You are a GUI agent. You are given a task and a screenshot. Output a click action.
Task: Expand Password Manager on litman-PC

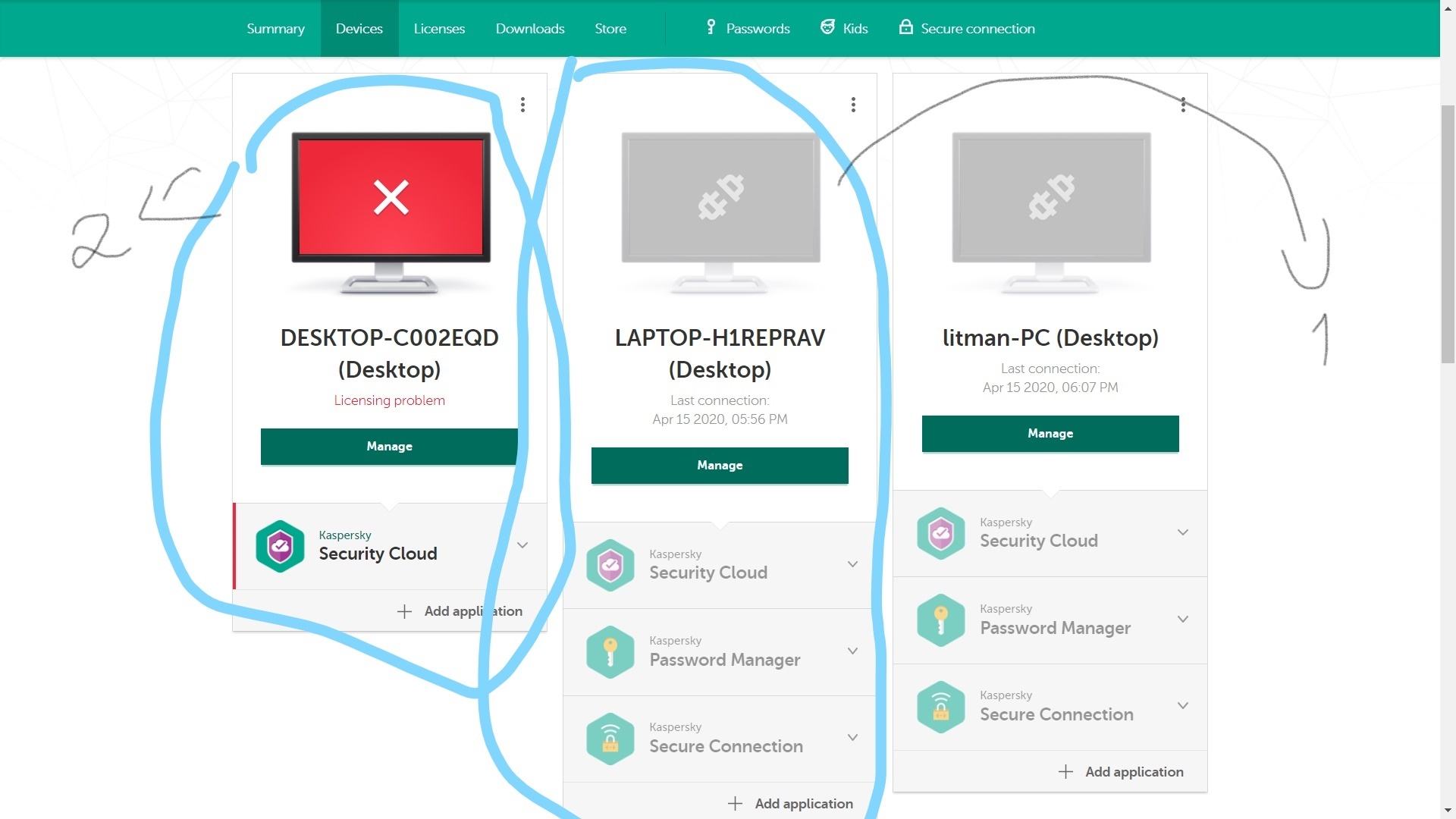point(1183,620)
